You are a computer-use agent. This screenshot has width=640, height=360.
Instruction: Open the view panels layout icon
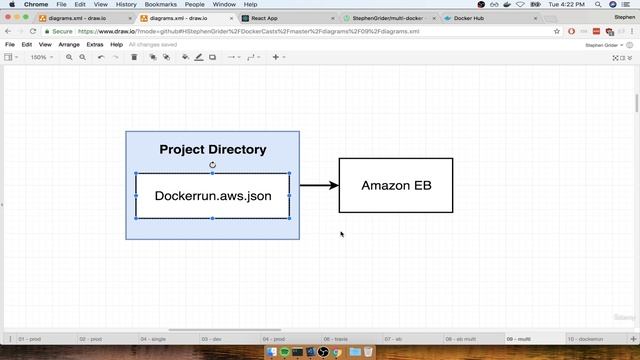coord(9,58)
